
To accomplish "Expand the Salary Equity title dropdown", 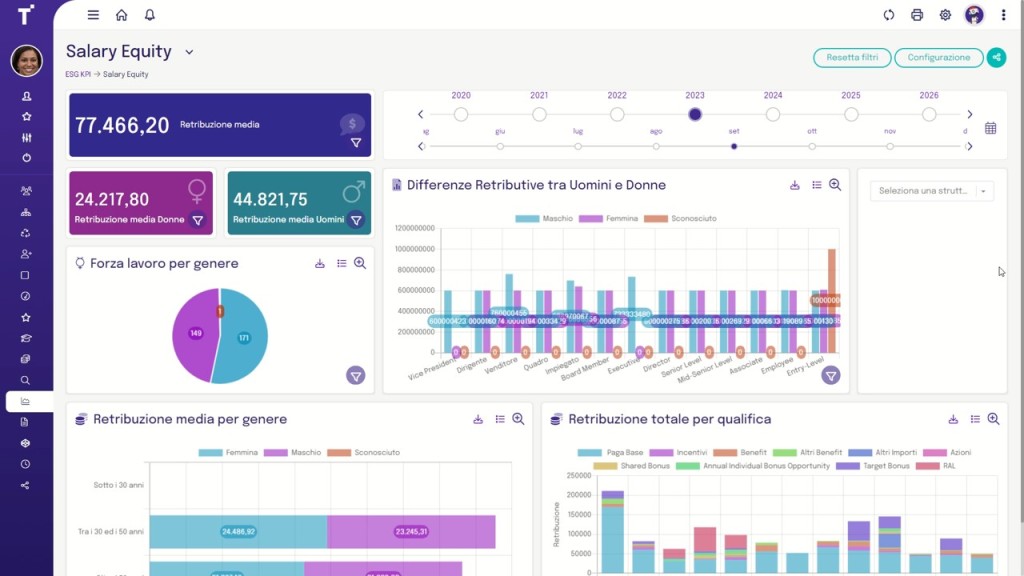I will tap(189, 52).
